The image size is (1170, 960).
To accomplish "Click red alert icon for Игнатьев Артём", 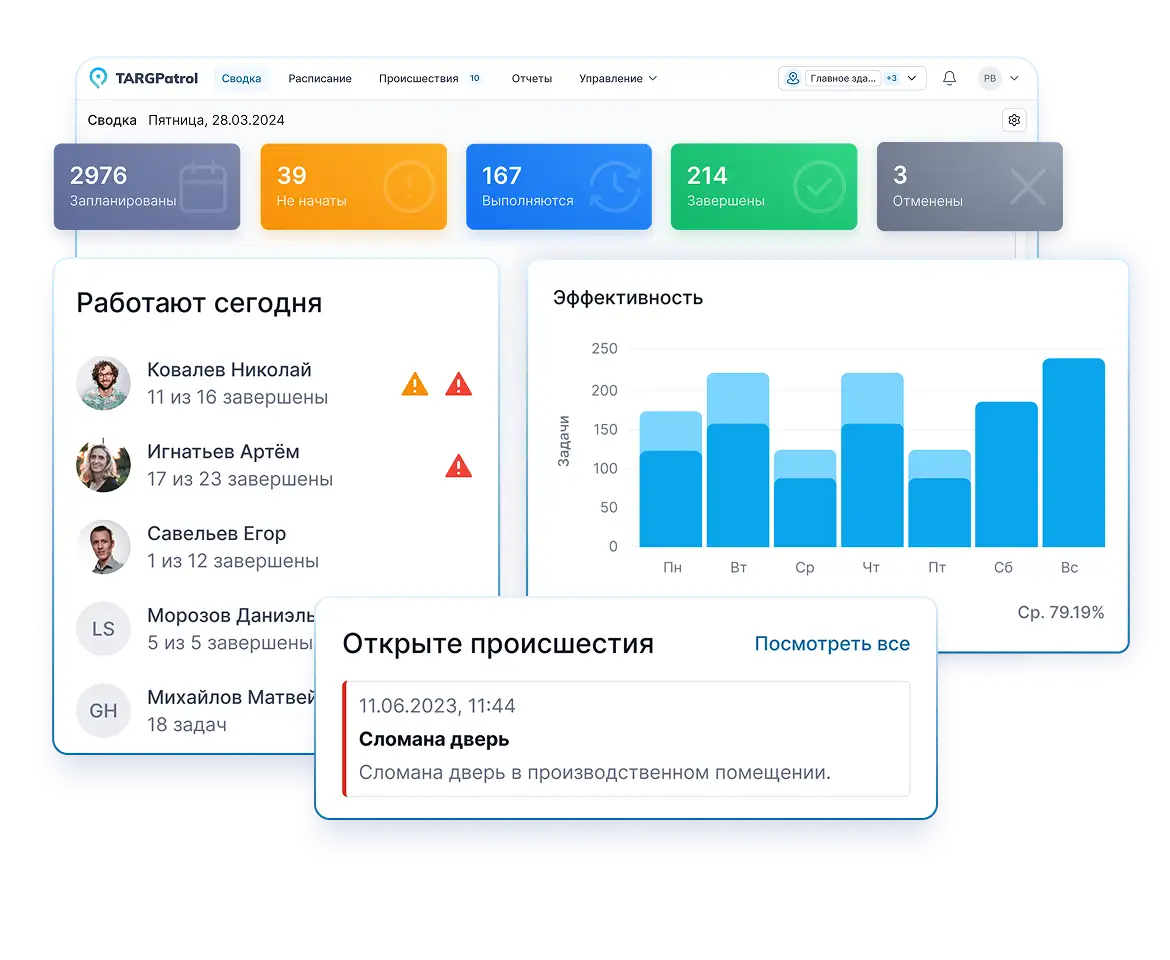I will [458, 466].
